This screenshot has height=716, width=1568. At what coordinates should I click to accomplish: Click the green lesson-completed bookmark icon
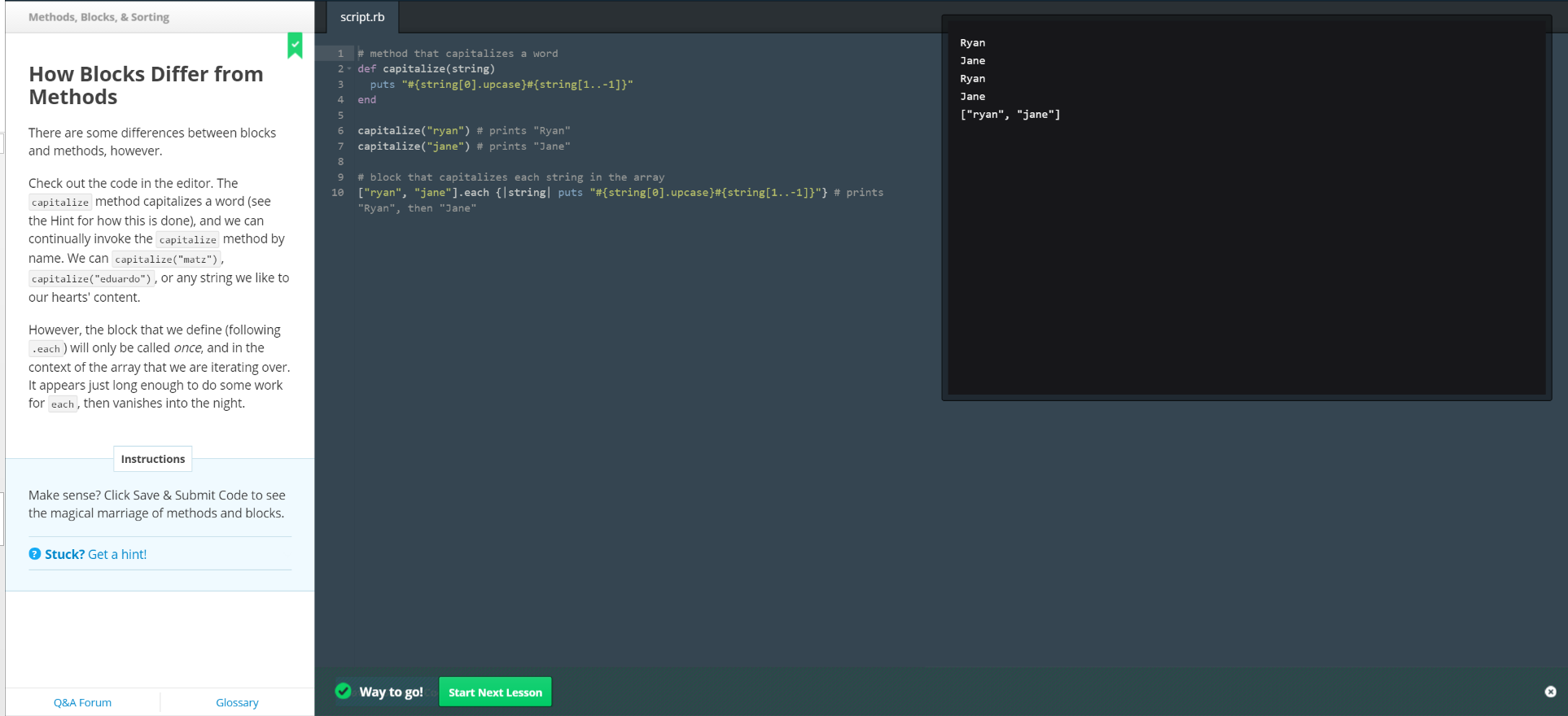coord(295,46)
